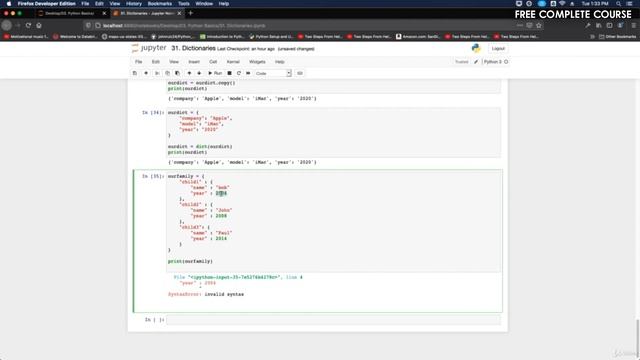The image size is (640, 360).
Task: Open the Firefox library icon
Action: pyautogui.click(x=599, y=25)
